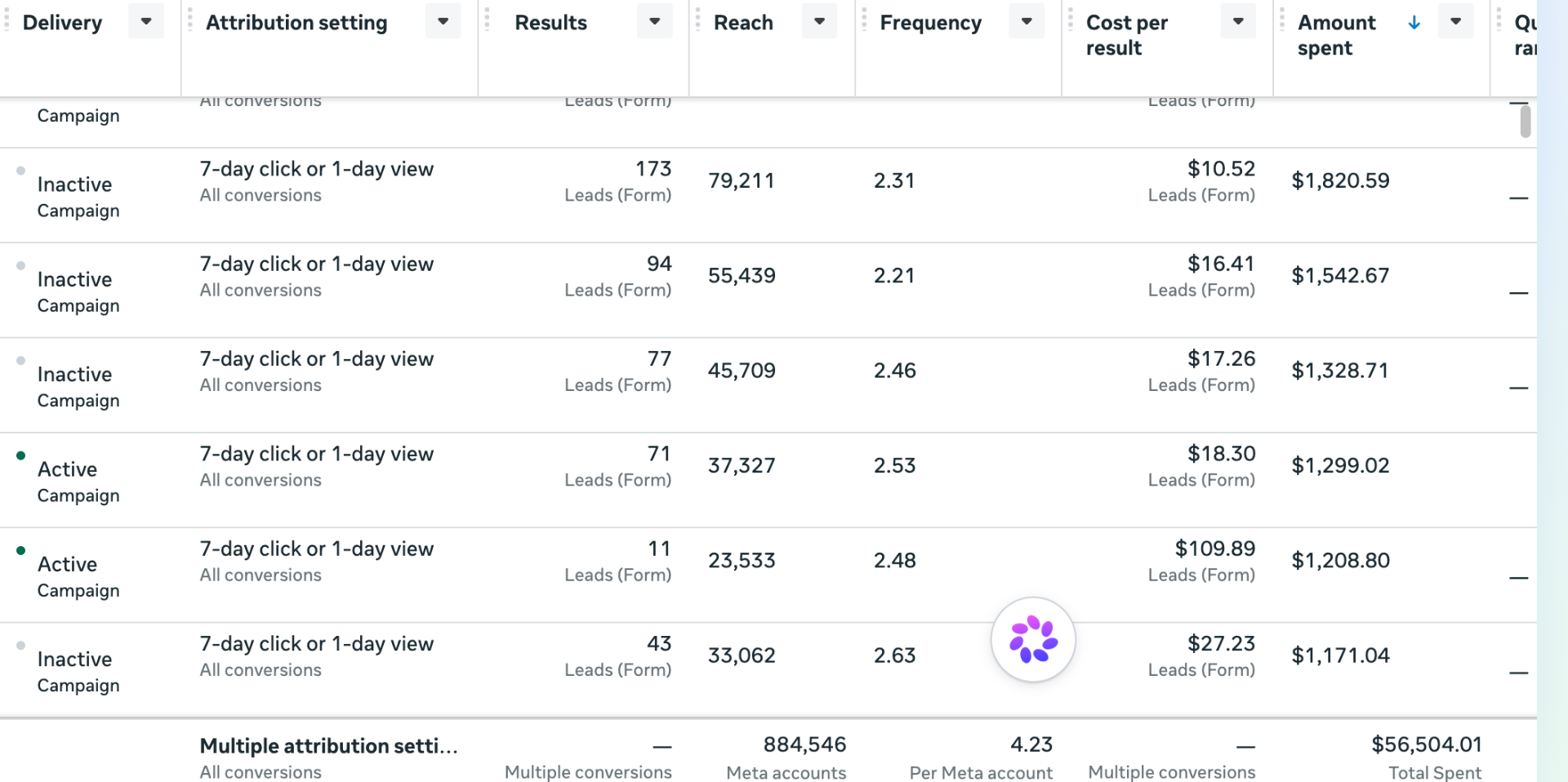Click the Amount spent header label
1568x782 pixels.
pos(1336,35)
